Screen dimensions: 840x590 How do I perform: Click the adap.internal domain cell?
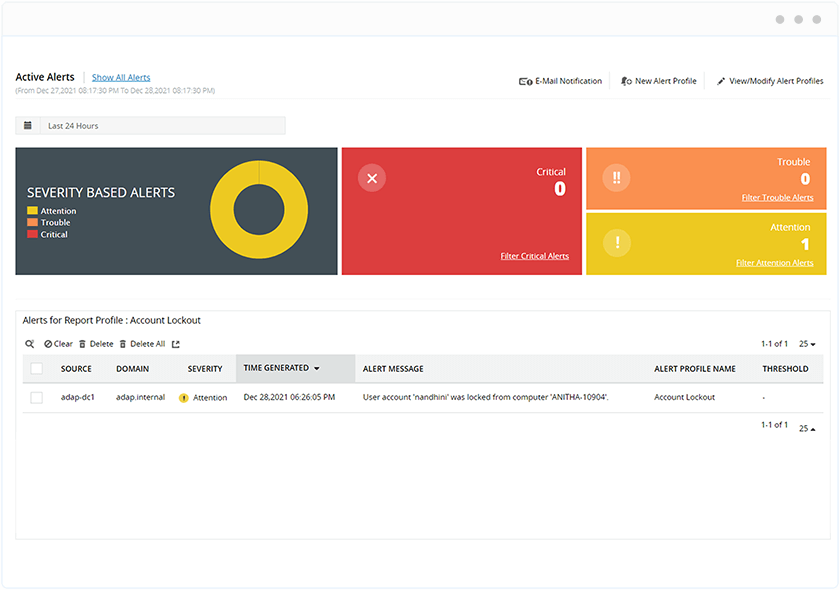(x=140, y=397)
